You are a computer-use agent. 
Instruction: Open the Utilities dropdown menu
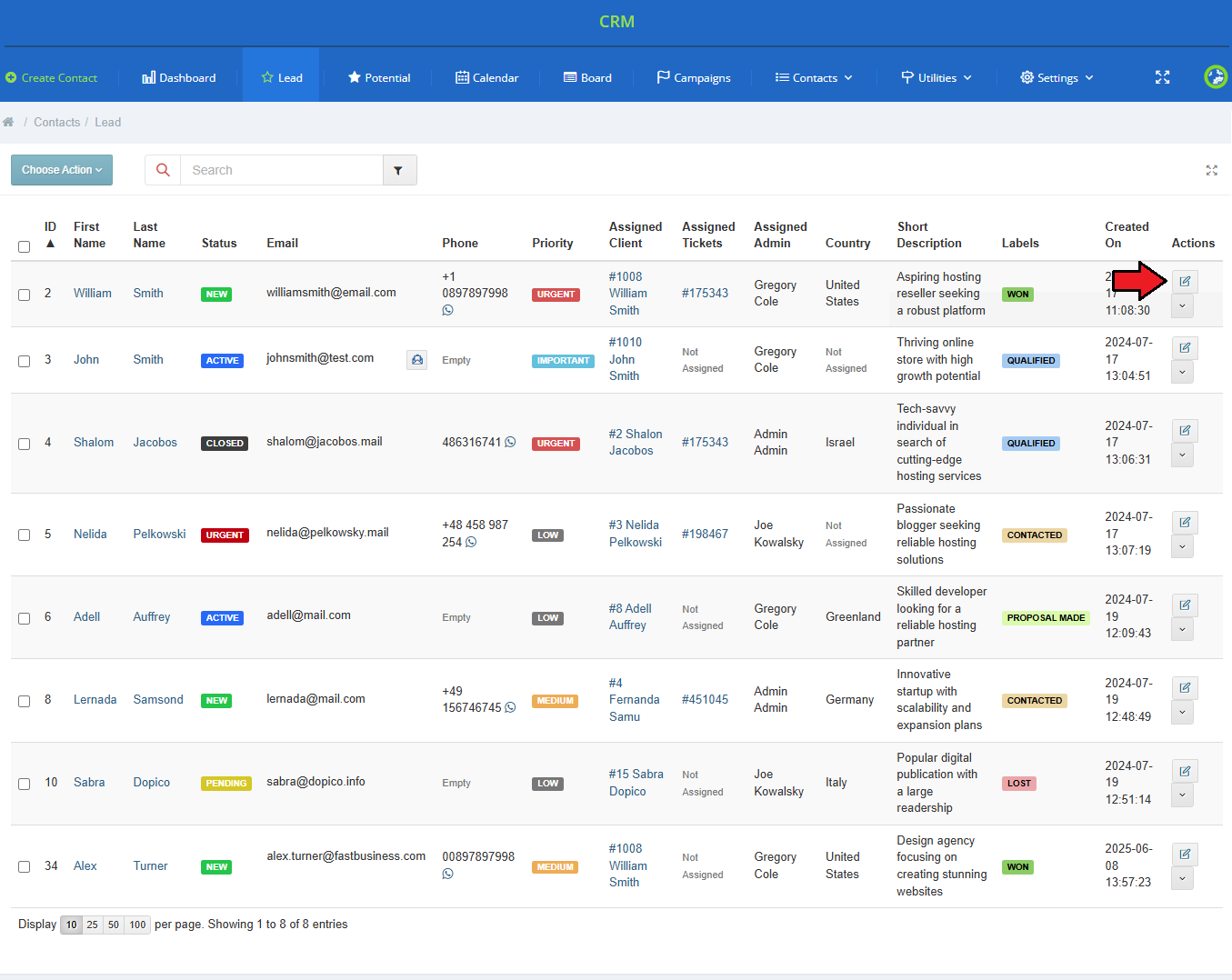tap(937, 77)
